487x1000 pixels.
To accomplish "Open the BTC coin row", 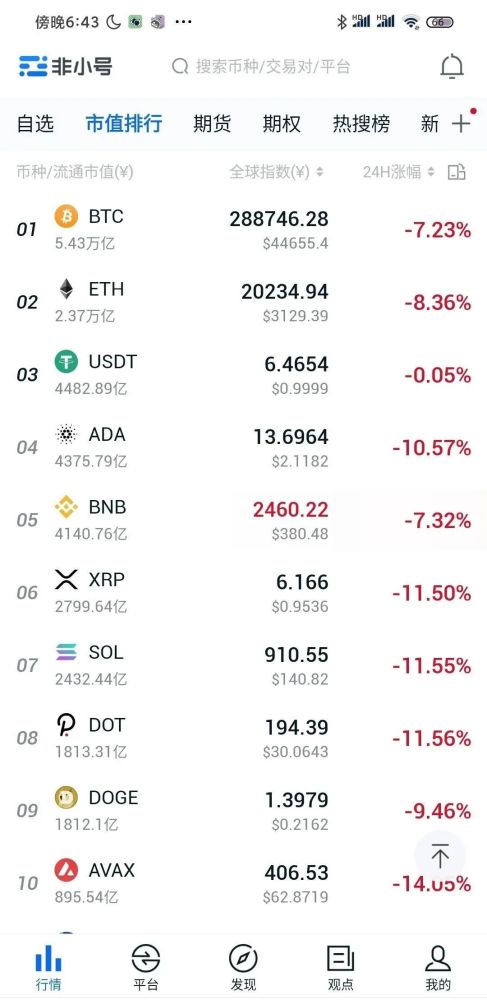I will click(244, 230).
